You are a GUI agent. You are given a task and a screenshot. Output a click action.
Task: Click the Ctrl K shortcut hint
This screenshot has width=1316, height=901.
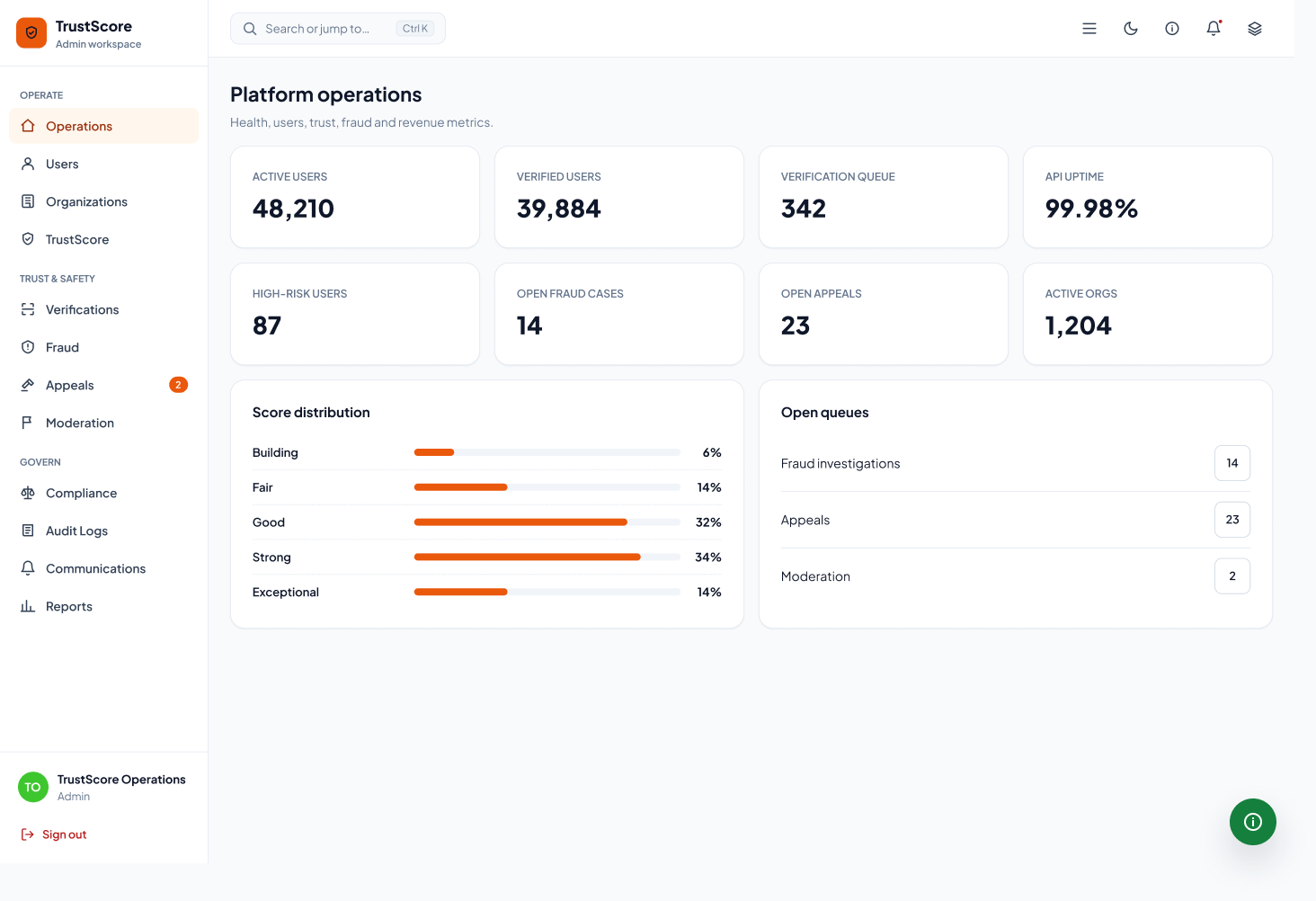pyautogui.click(x=415, y=29)
